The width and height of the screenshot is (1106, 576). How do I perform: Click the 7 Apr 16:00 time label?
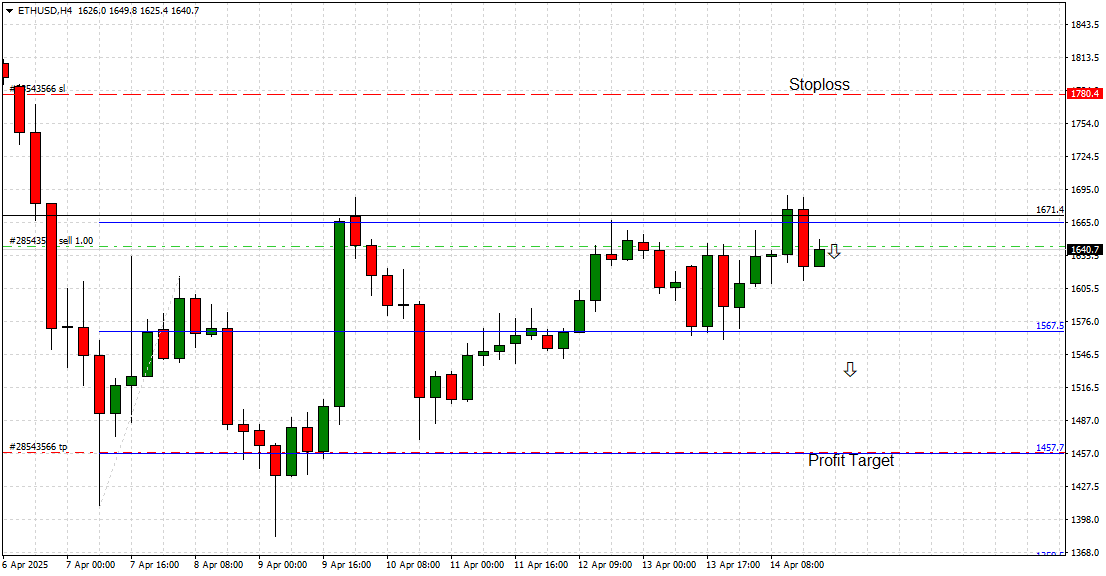coord(154,565)
